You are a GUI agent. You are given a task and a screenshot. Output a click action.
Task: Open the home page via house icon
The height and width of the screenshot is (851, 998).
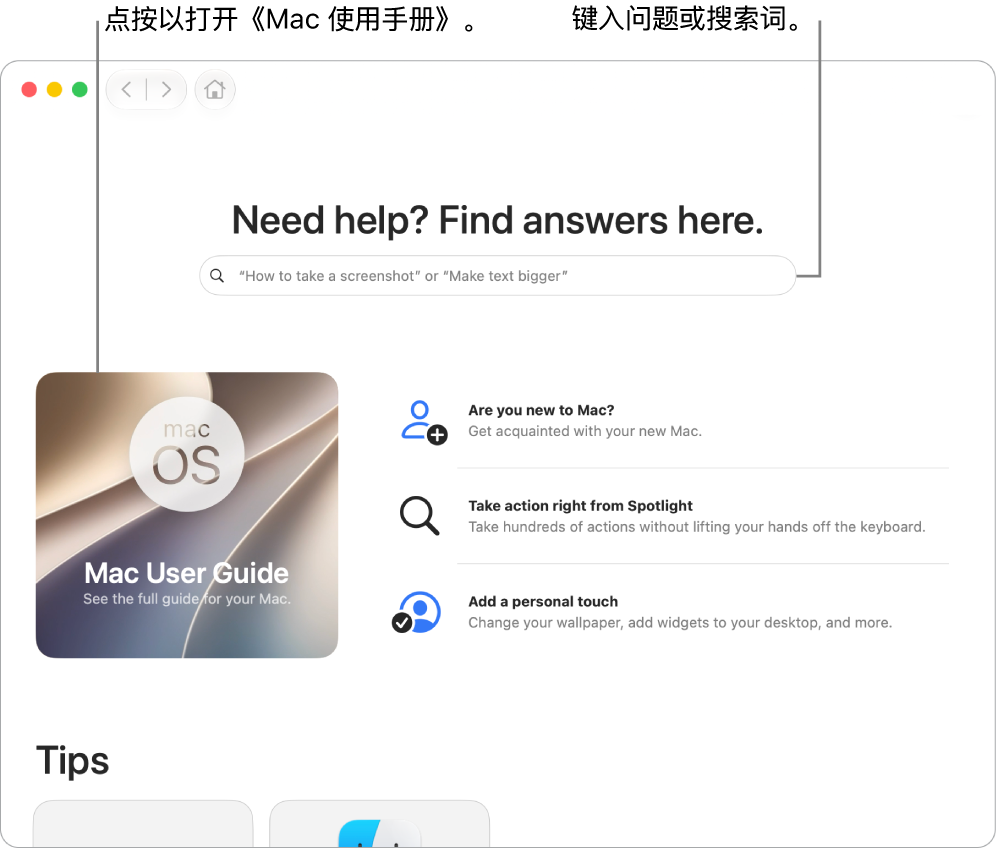click(214, 90)
